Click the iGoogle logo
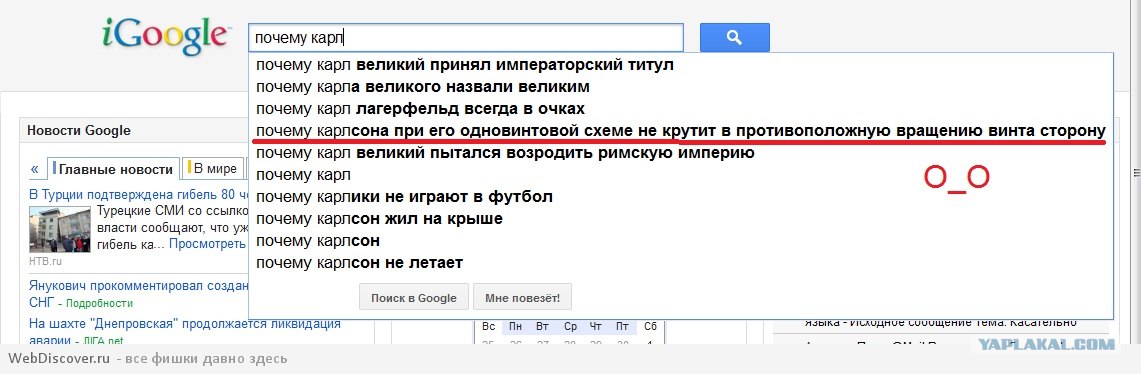Image resolution: width=1141 pixels, height=374 pixels. click(167, 36)
